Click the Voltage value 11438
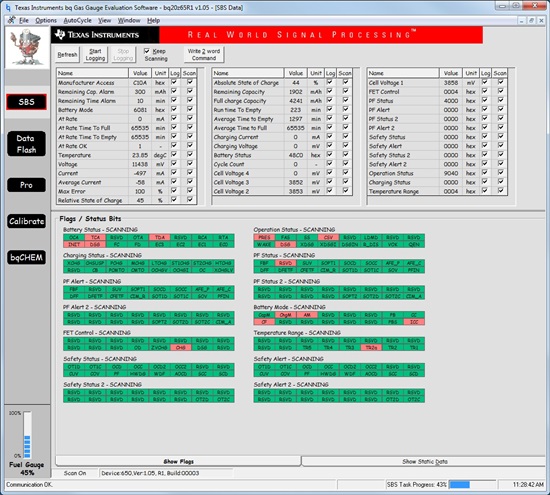This screenshot has width=550, height=495. (140, 164)
